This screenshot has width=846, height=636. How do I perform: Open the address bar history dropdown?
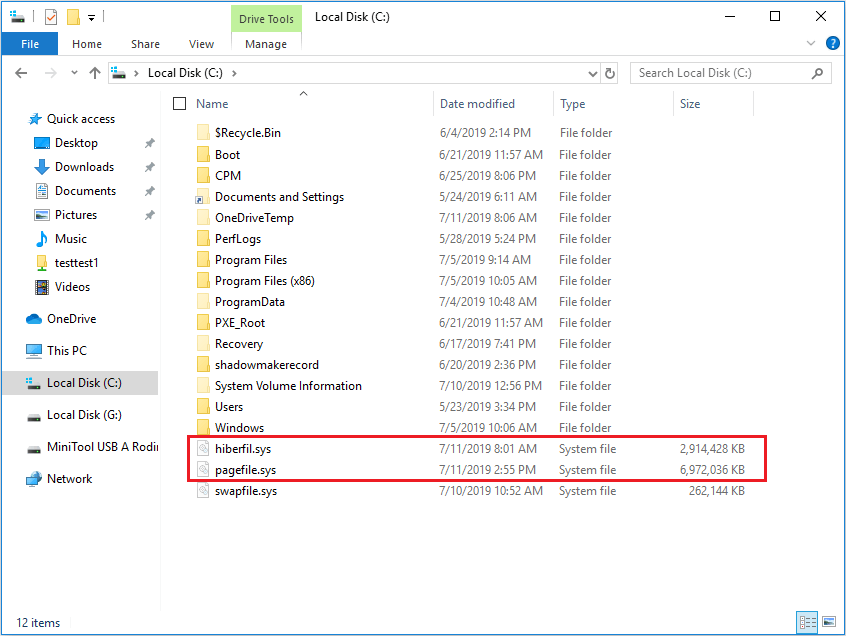pos(592,73)
